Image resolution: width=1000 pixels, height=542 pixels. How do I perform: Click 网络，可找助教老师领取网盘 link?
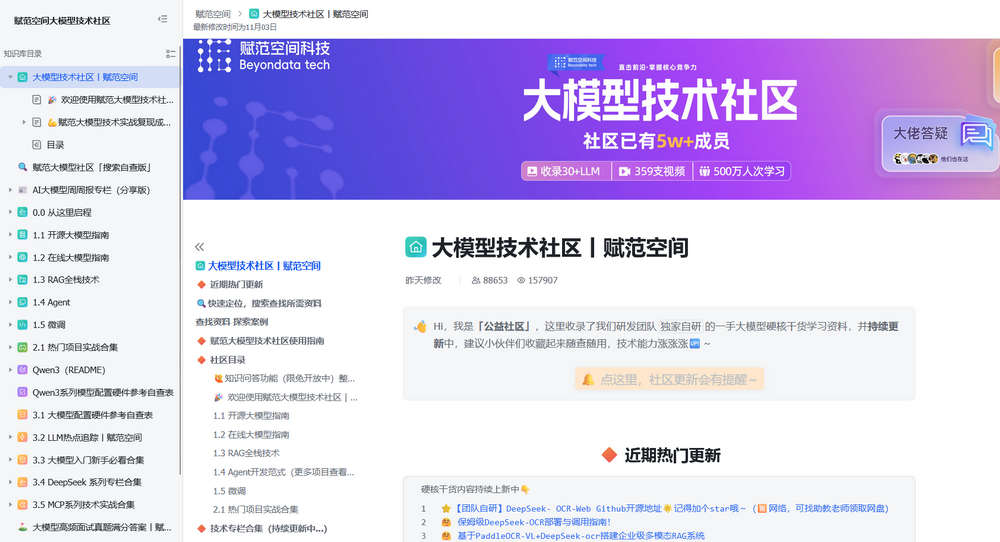coord(827,508)
